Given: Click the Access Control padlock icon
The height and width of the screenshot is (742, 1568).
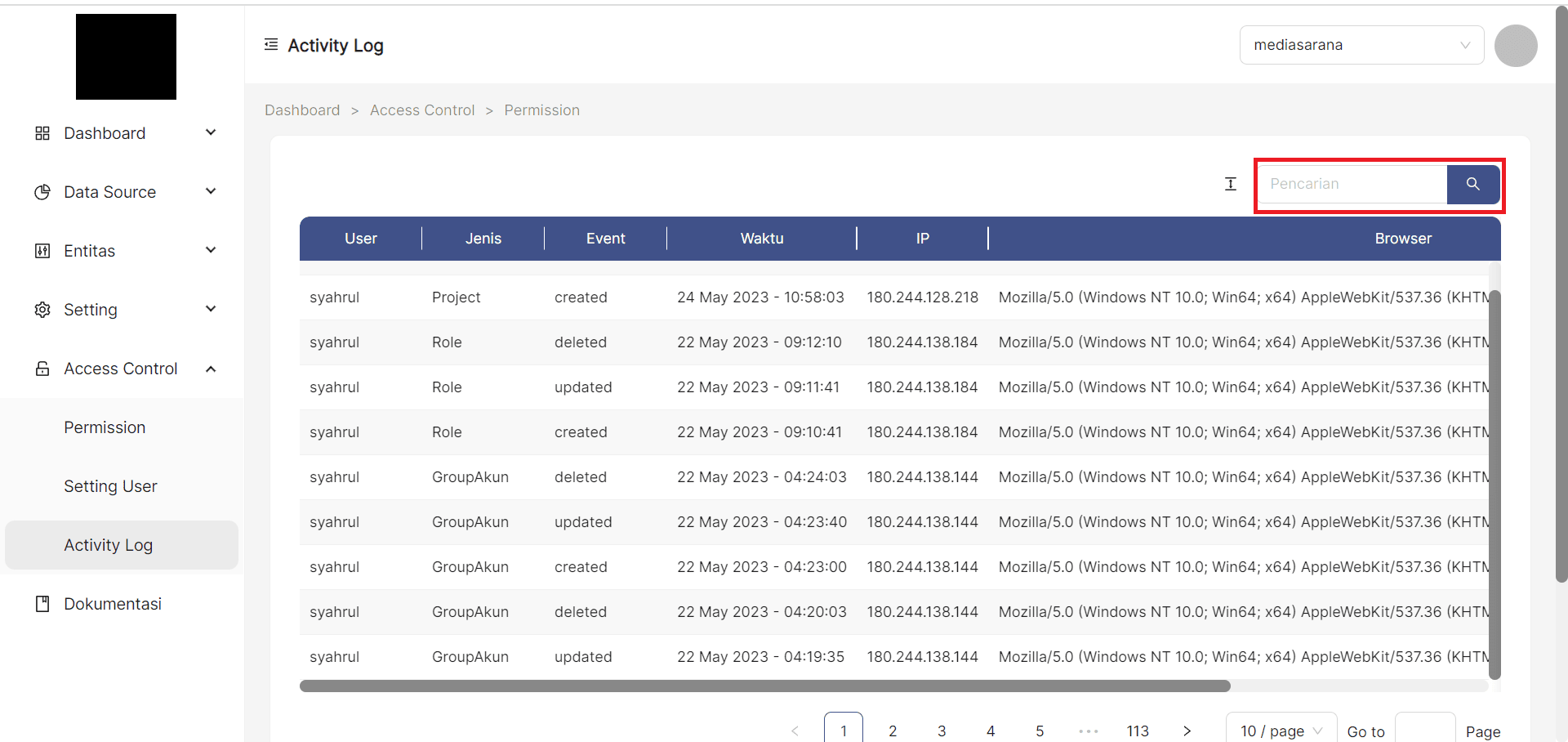Looking at the screenshot, I should click(42, 368).
